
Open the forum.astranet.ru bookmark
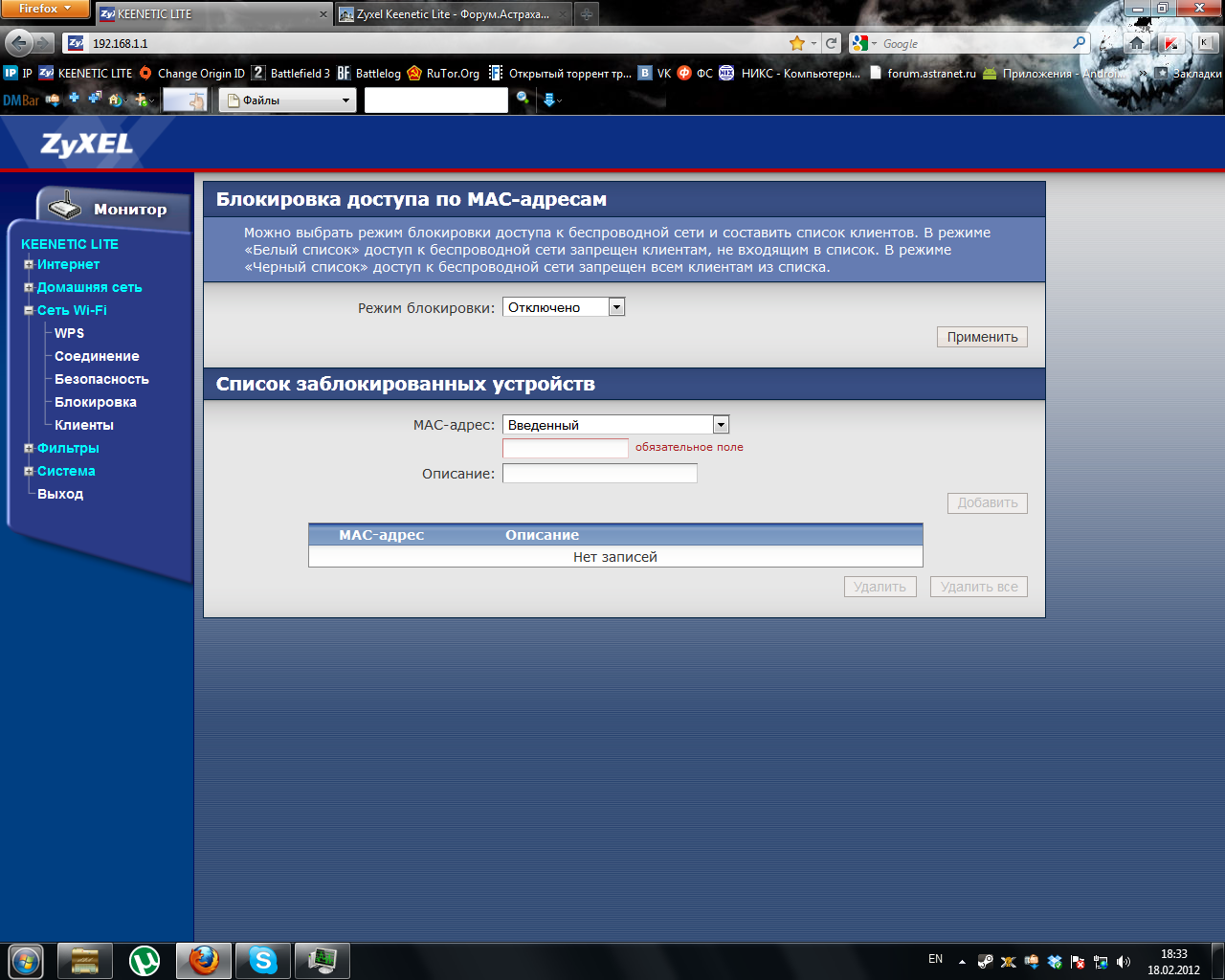(x=923, y=73)
